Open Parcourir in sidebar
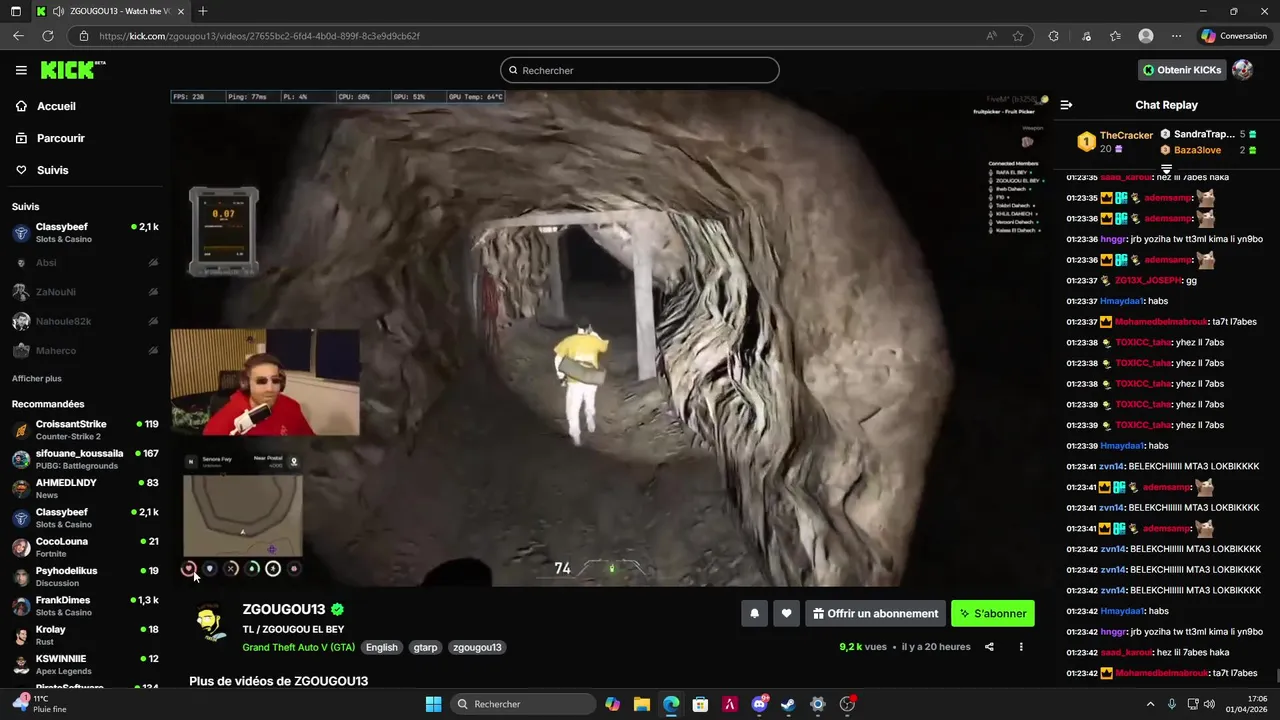The width and height of the screenshot is (1280, 720). click(x=85, y=138)
